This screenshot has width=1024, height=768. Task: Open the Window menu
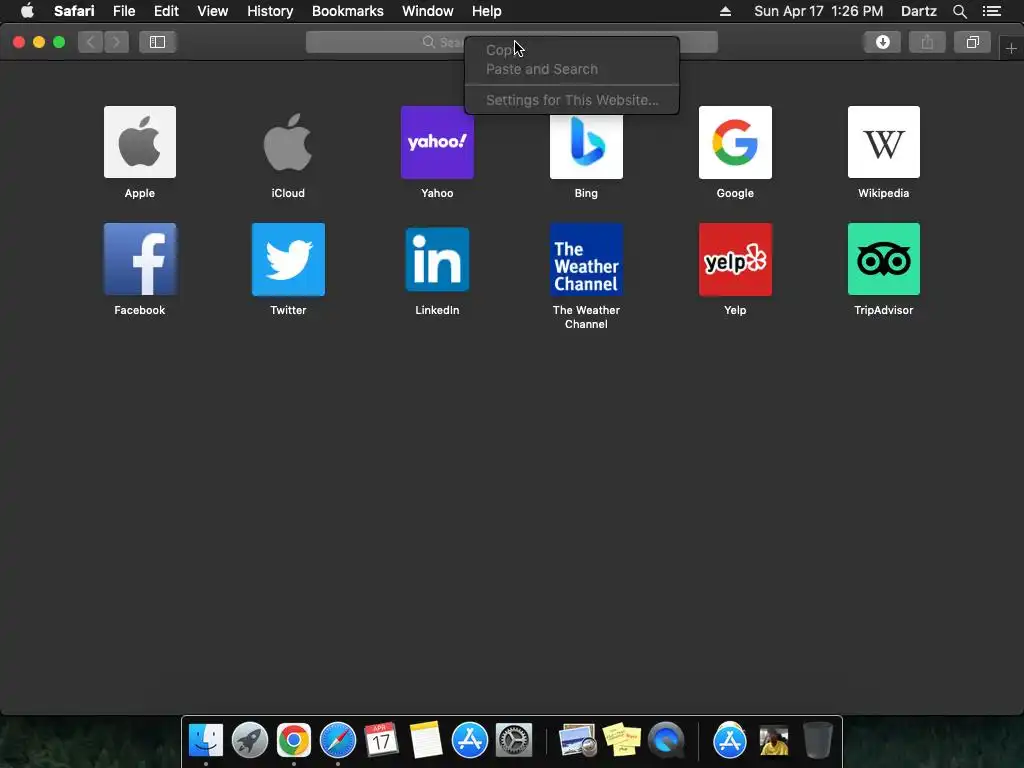click(427, 11)
